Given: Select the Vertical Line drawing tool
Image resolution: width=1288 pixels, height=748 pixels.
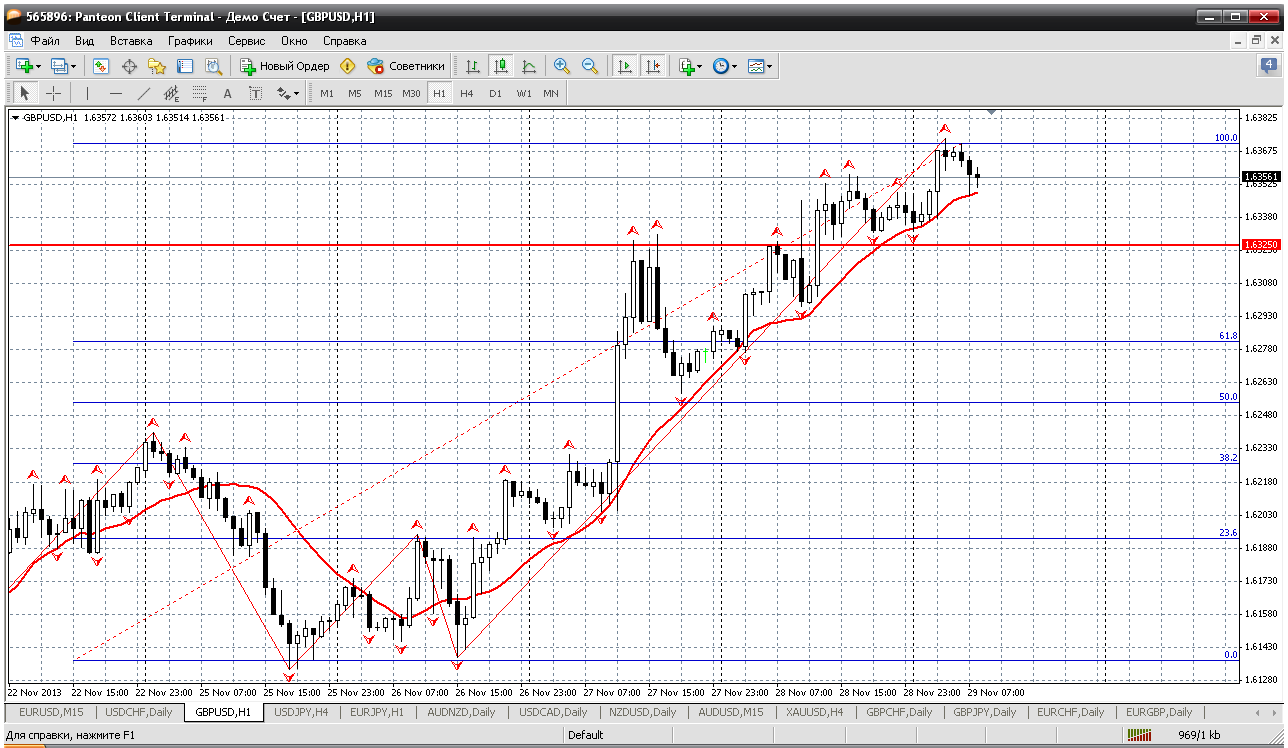Looking at the screenshot, I should pos(87,93).
